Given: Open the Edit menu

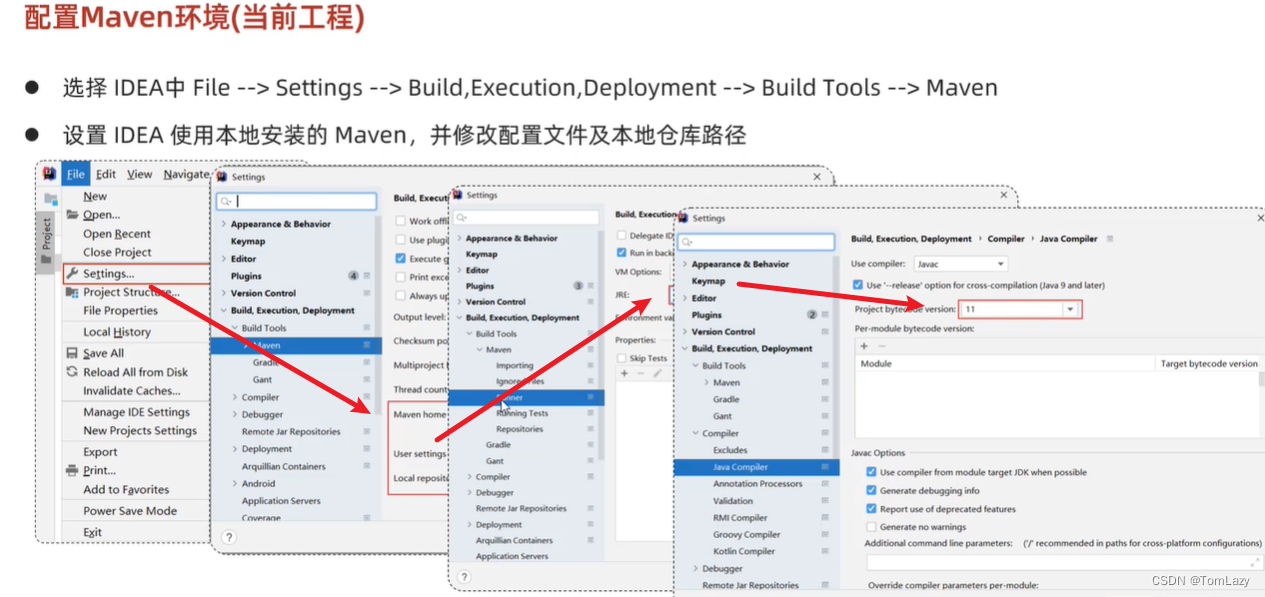Looking at the screenshot, I should click(x=105, y=173).
